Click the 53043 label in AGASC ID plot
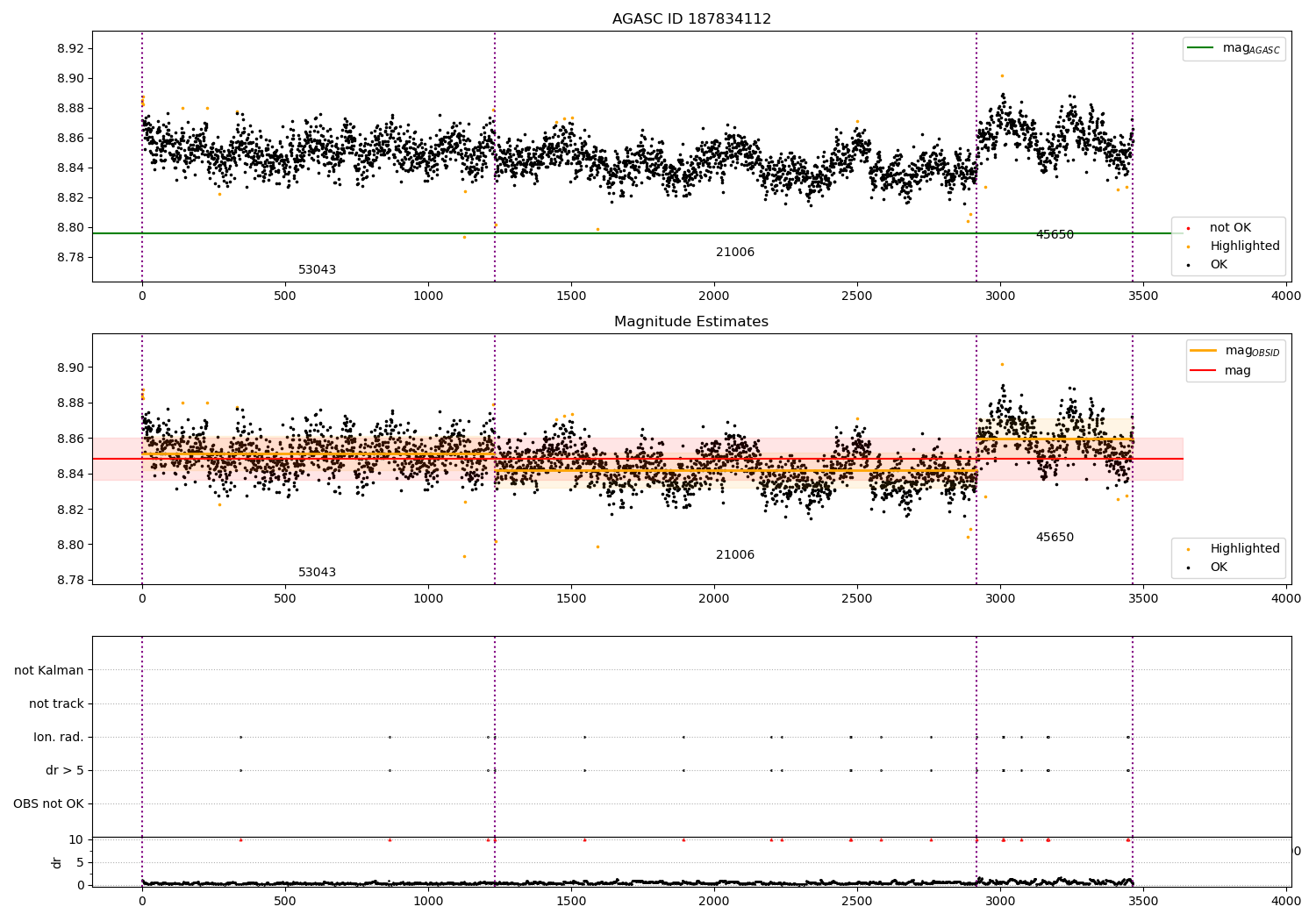This screenshot has width=1316, height=921. tap(317, 269)
